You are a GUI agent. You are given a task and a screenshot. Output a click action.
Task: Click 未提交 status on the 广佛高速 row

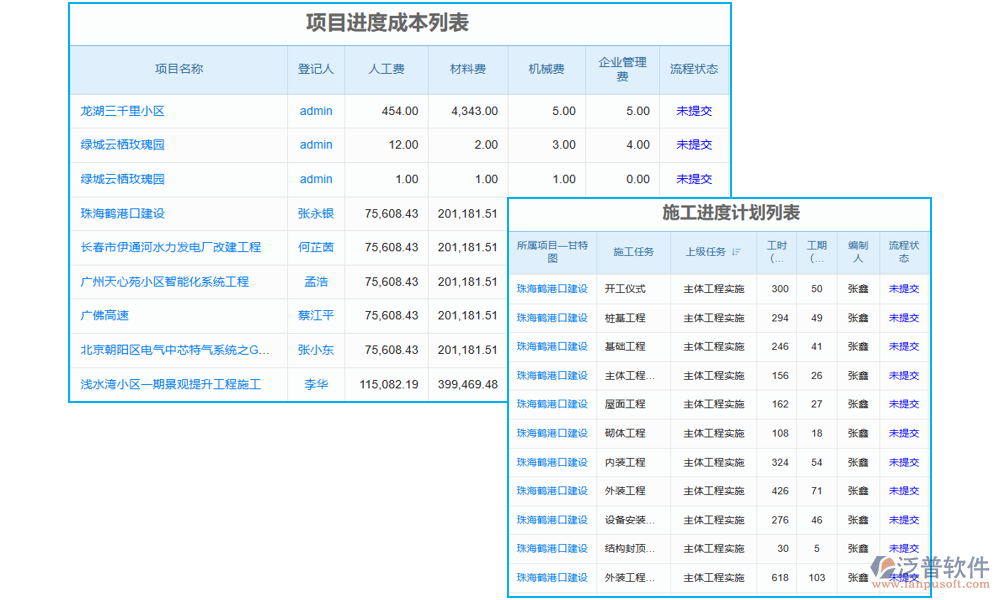[x=694, y=316]
